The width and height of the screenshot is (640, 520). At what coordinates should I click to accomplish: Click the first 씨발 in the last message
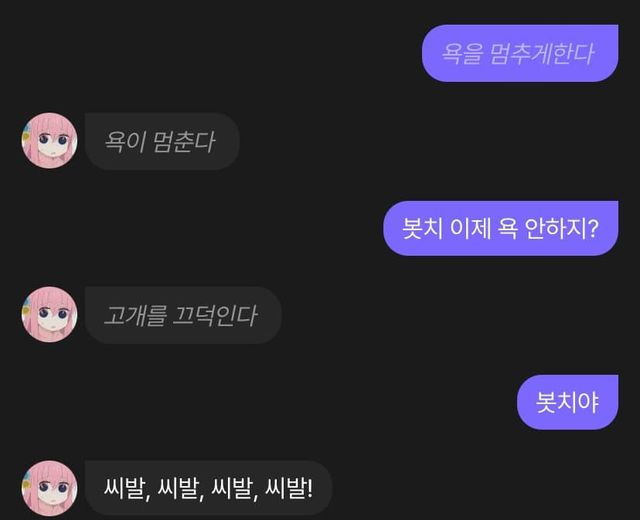pyautogui.click(x=125, y=488)
